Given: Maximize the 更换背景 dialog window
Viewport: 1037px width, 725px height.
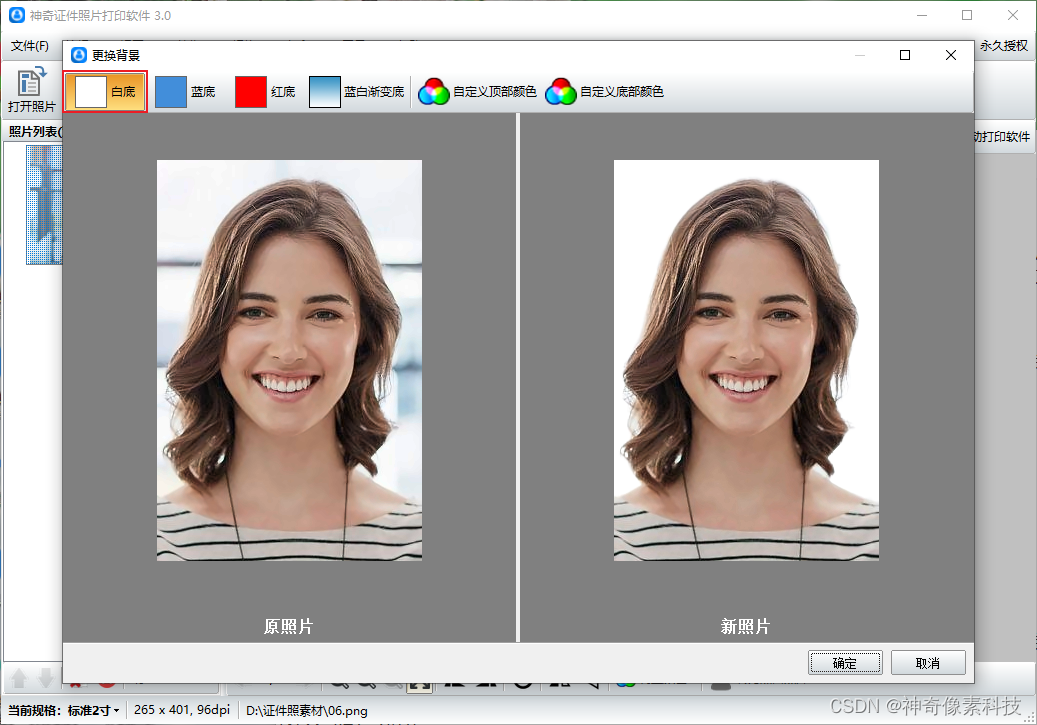Looking at the screenshot, I should (x=905, y=55).
